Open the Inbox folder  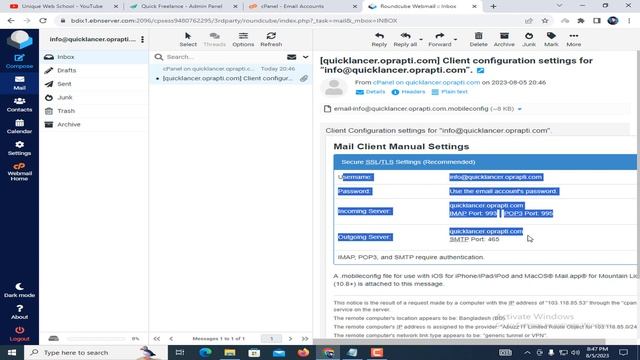[x=94, y=57]
